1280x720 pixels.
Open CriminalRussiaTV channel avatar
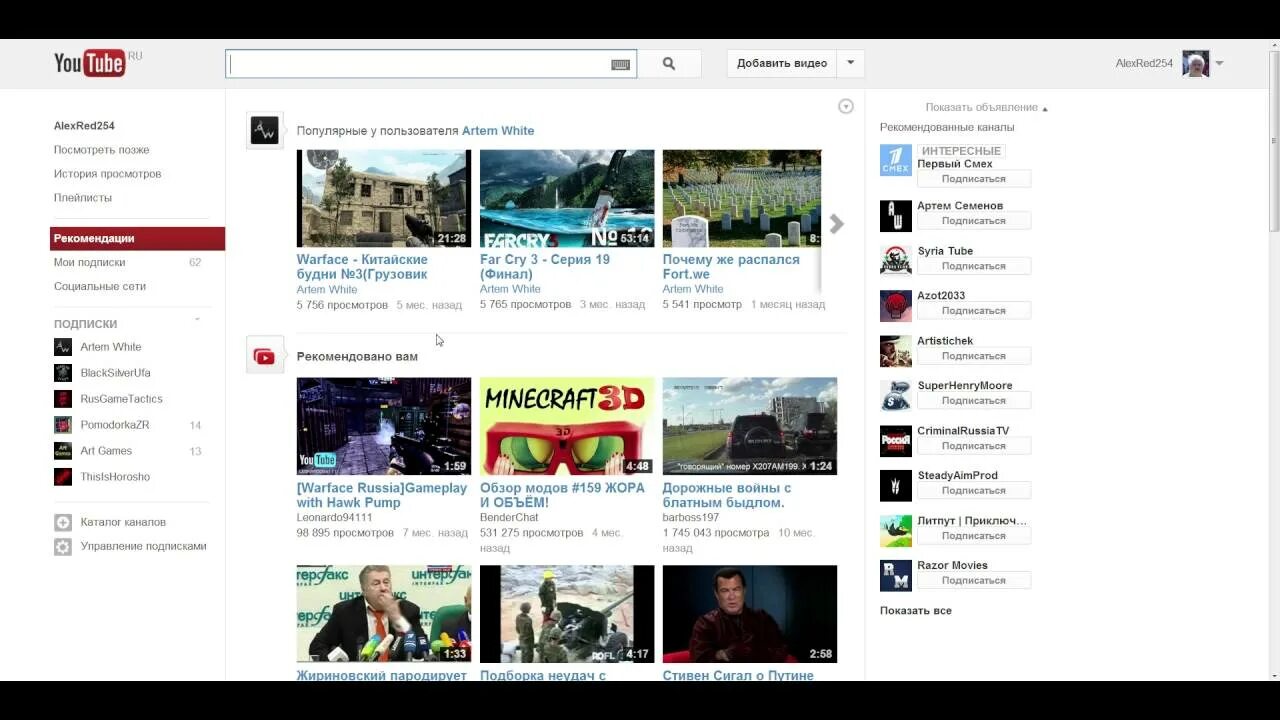896,440
